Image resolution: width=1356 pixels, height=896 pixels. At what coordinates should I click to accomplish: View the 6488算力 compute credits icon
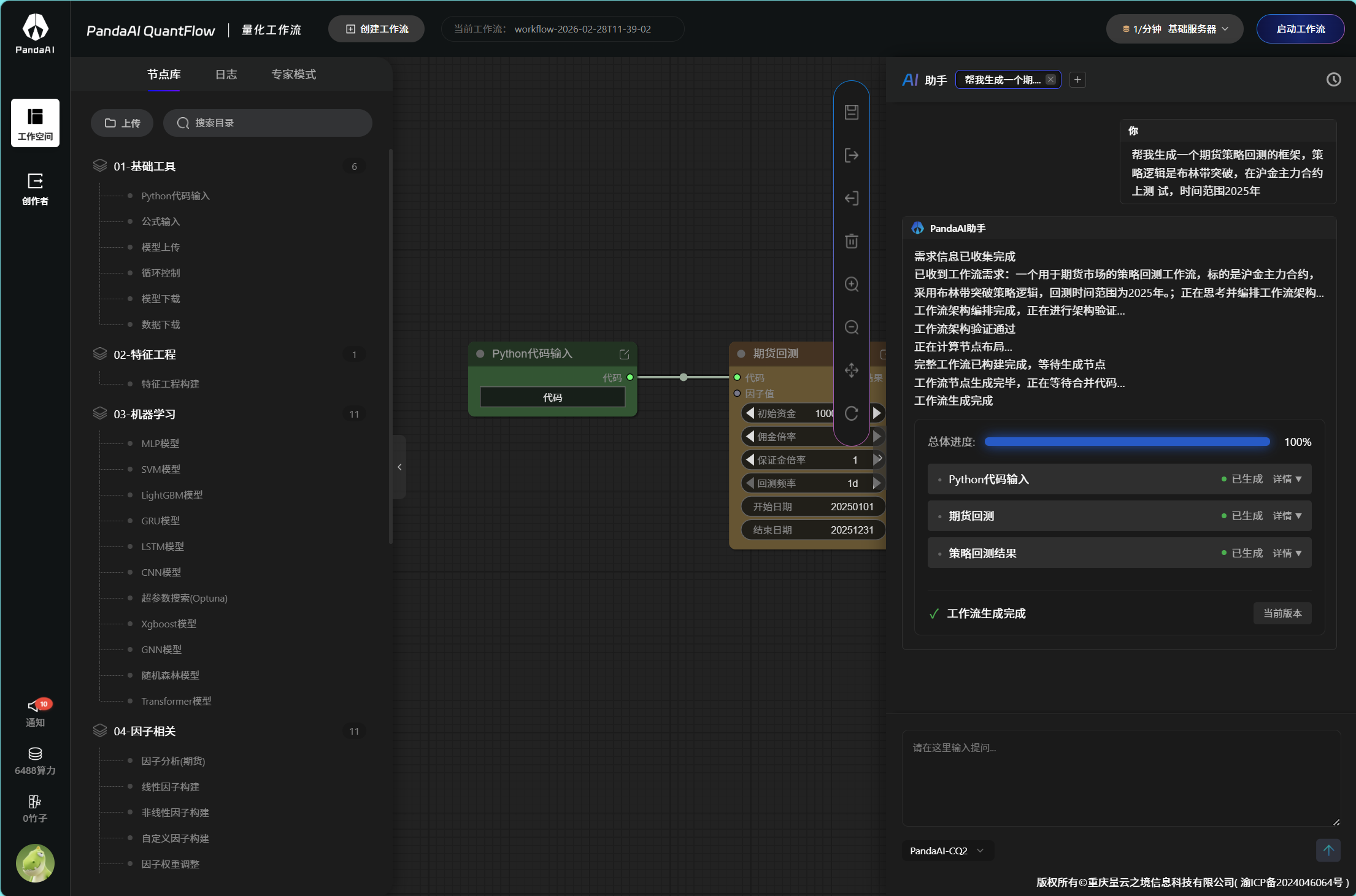[x=35, y=761]
